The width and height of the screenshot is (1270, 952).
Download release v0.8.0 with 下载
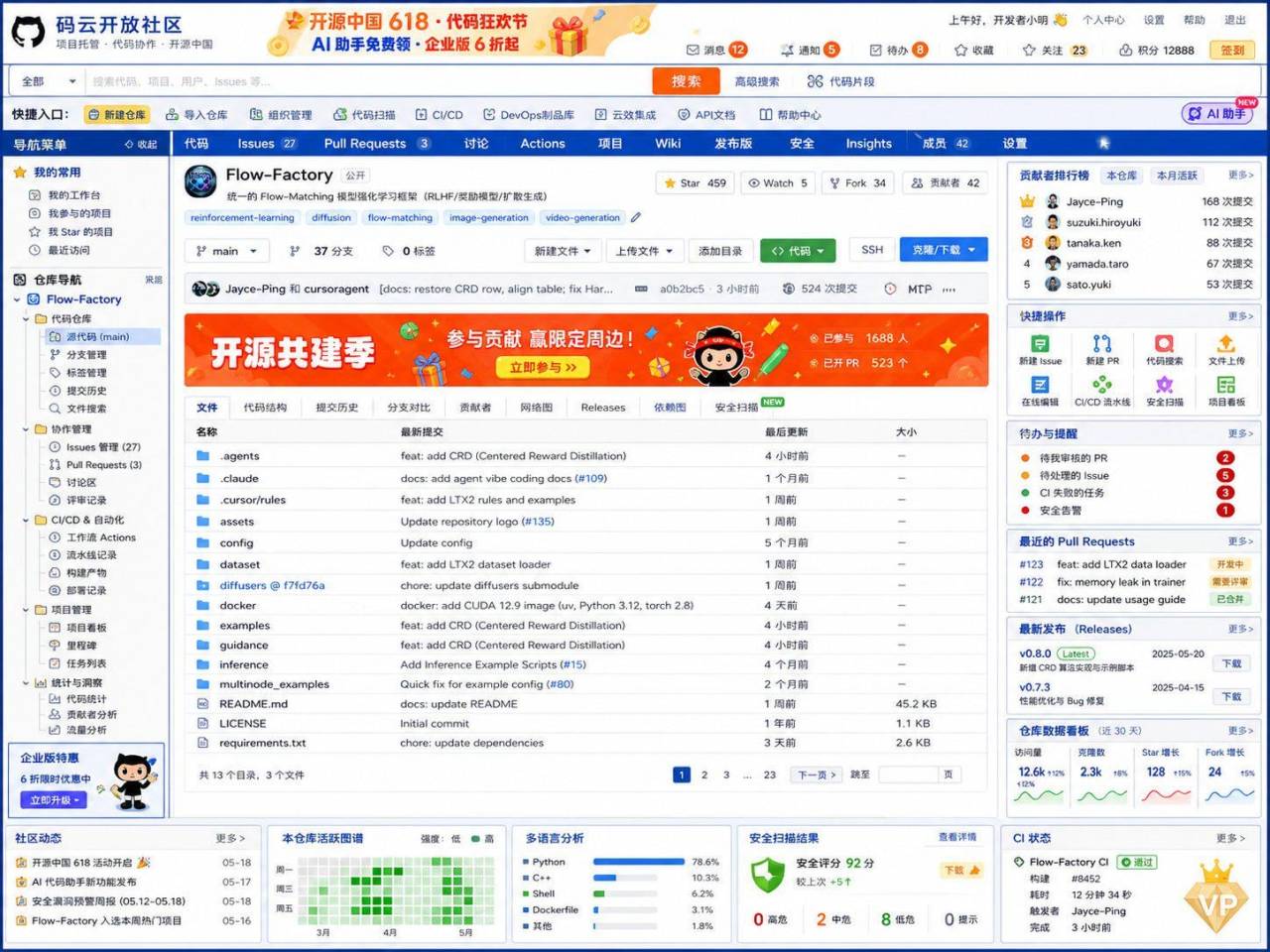(x=1231, y=663)
